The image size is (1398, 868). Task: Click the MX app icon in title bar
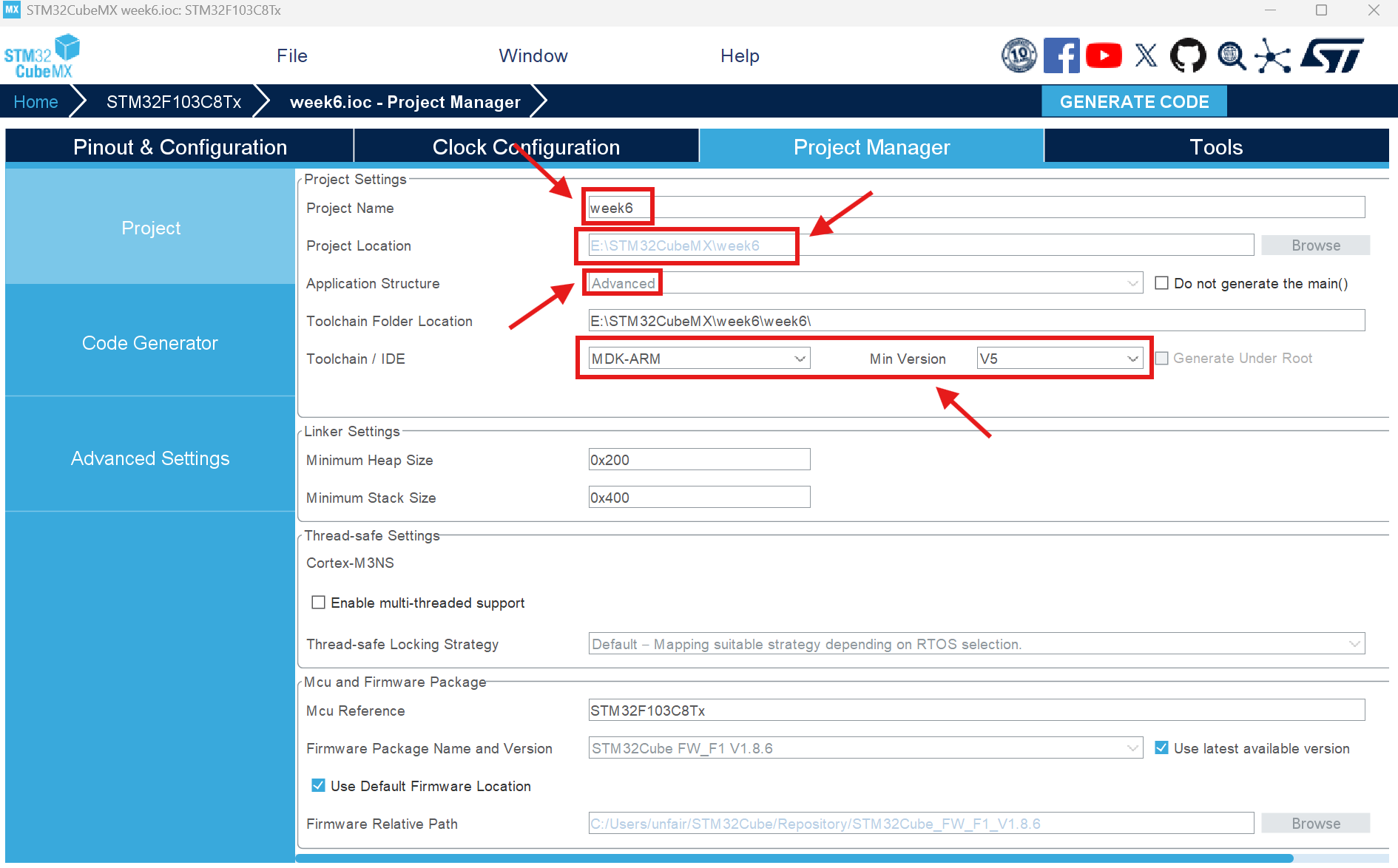(x=12, y=10)
